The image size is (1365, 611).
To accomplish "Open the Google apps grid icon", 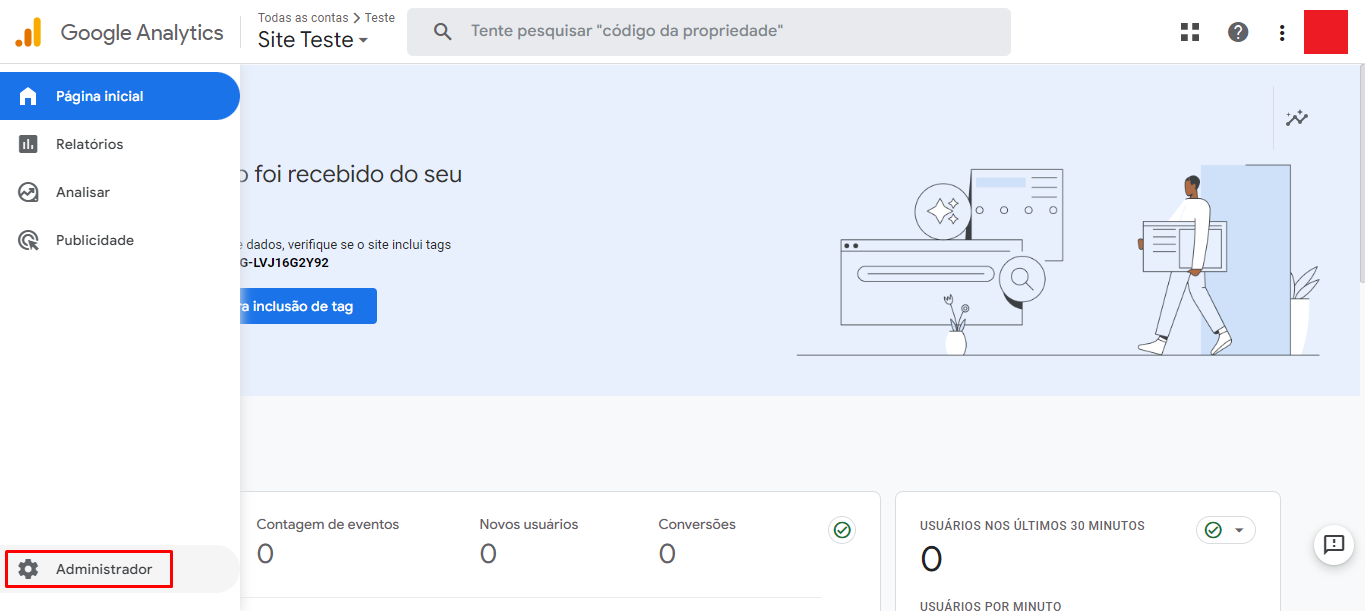I will [1190, 32].
